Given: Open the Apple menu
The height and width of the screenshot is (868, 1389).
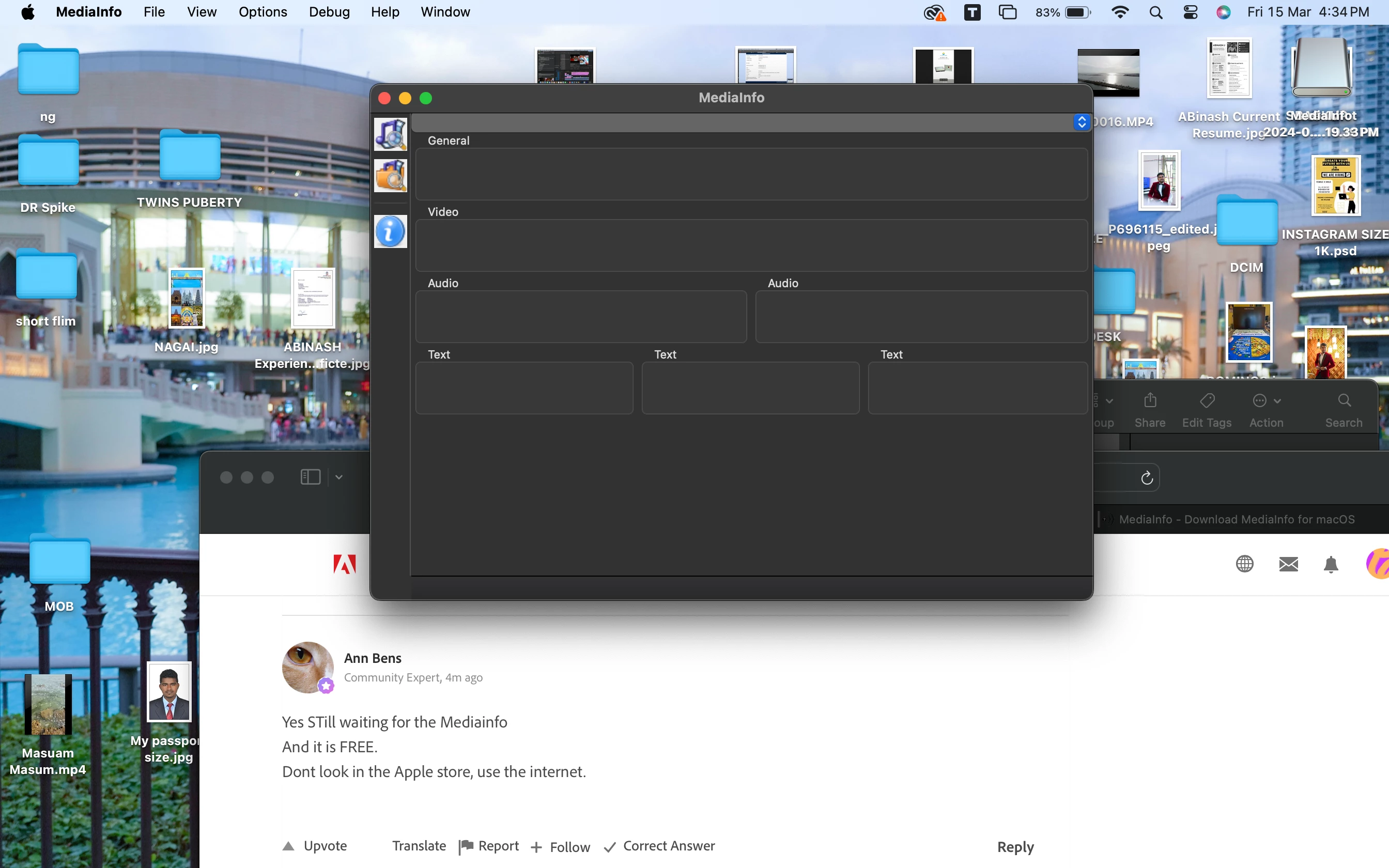Looking at the screenshot, I should 27,12.
